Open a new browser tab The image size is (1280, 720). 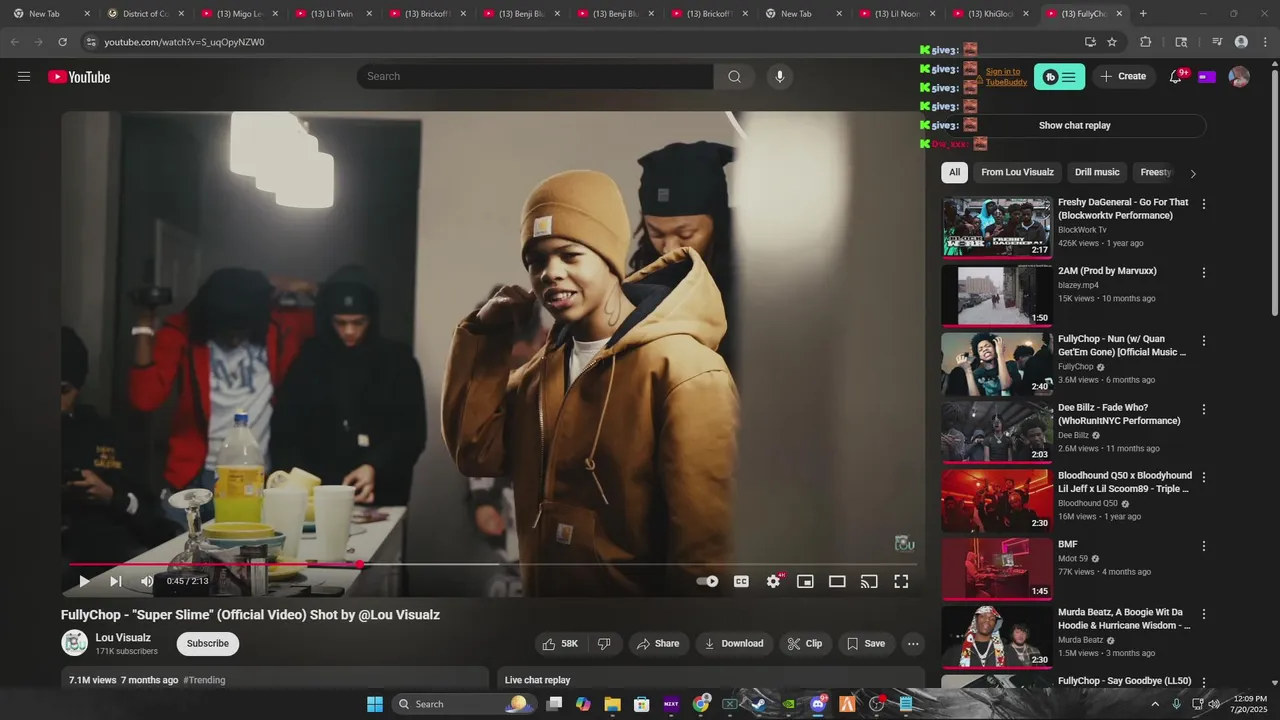click(1143, 14)
